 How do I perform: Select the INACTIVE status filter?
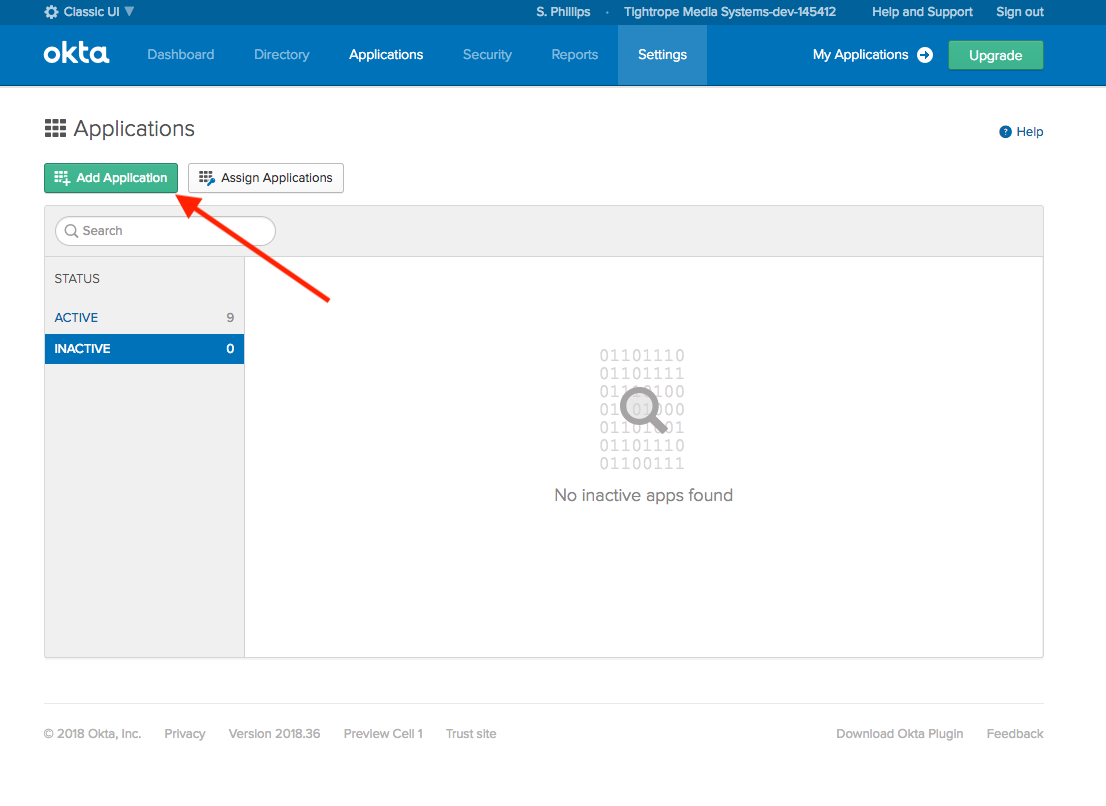[x=83, y=349]
